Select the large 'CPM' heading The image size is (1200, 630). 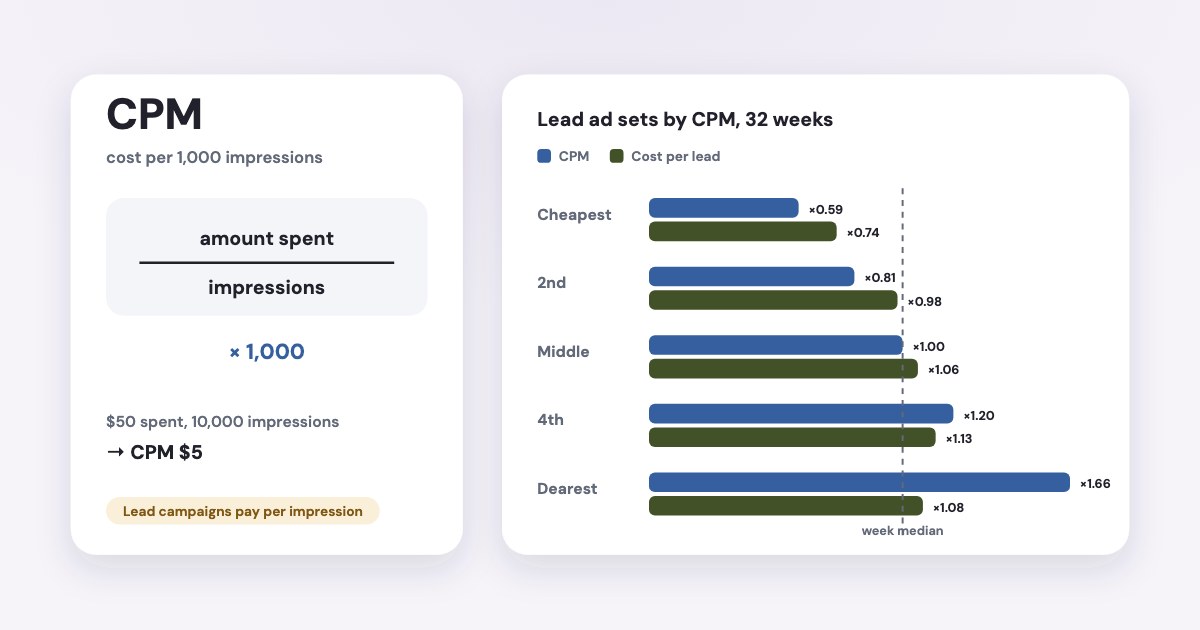click(155, 115)
